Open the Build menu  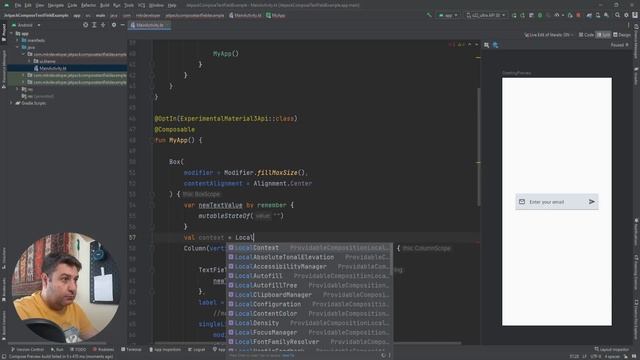coord(104,5)
